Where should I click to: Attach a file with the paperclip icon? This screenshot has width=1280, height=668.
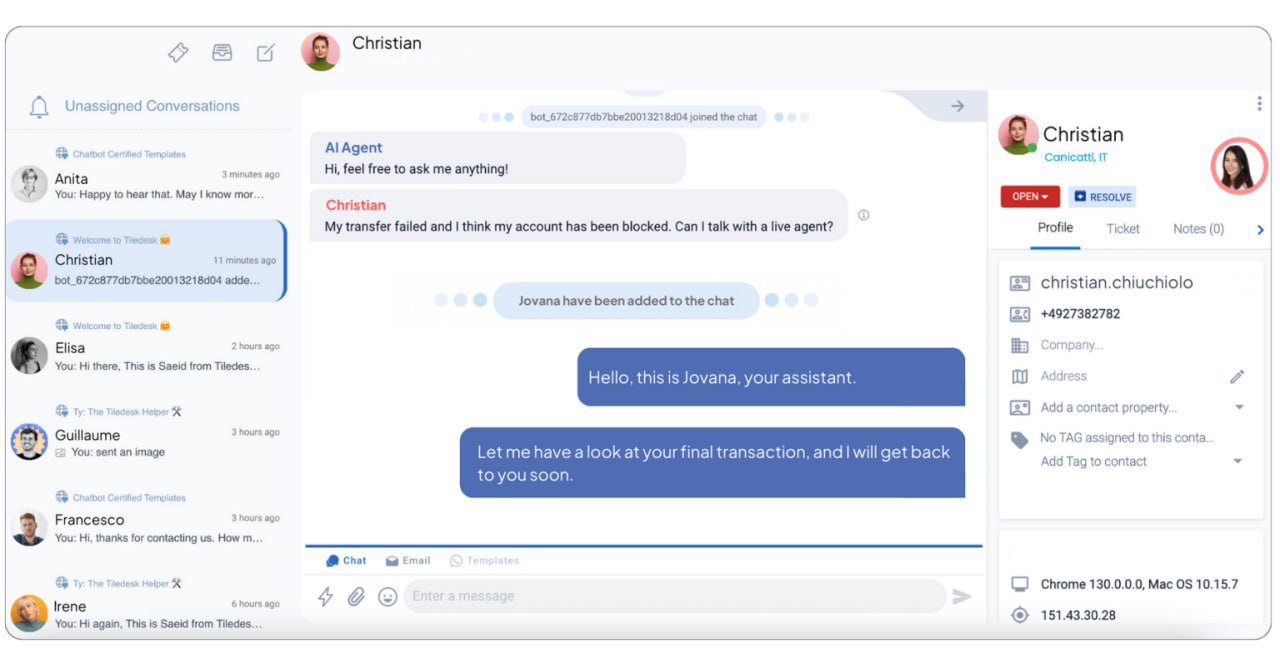(x=356, y=597)
